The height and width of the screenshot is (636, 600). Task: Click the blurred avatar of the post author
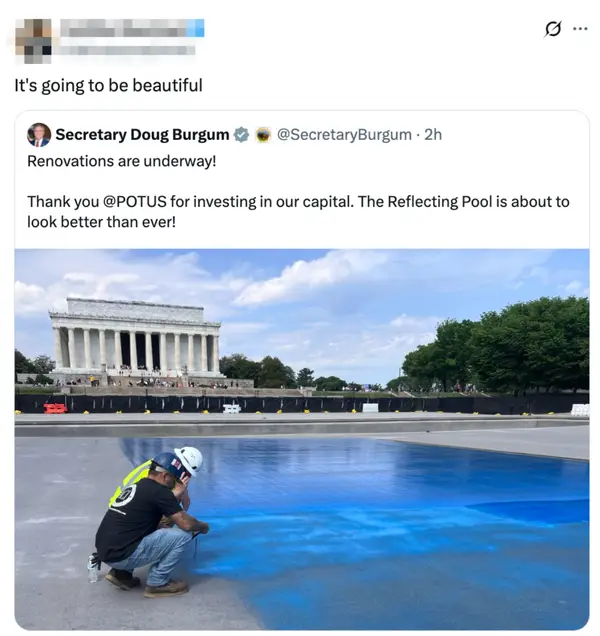click(x=34, y=41)
